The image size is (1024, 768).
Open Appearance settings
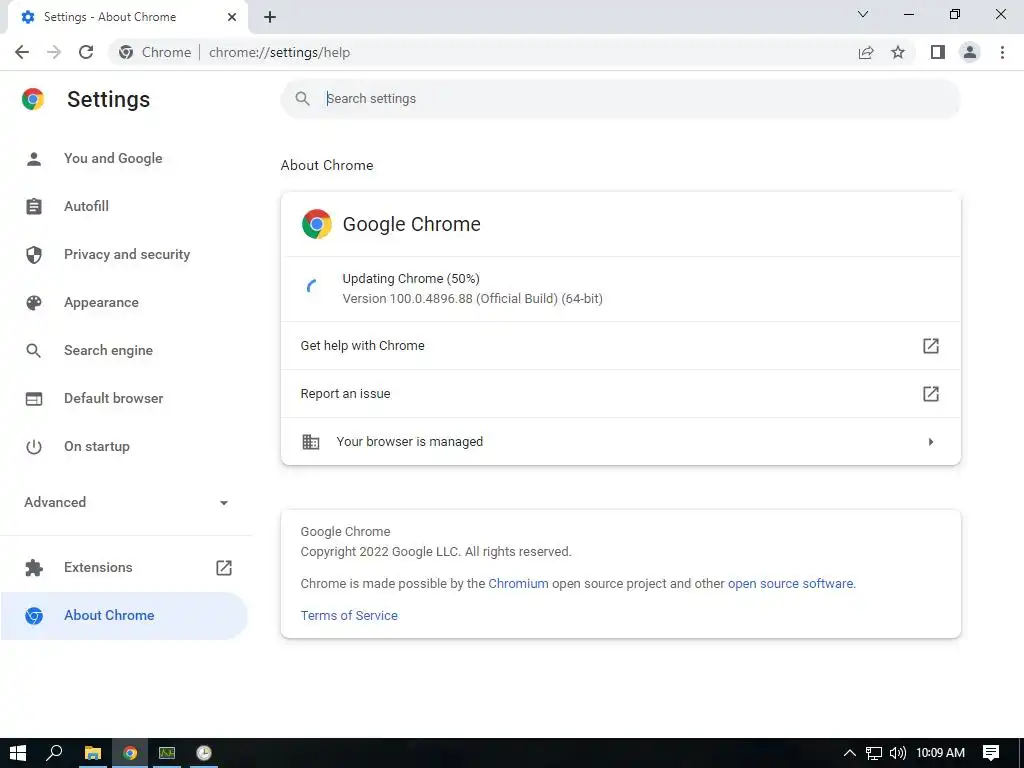pos(125,302)
